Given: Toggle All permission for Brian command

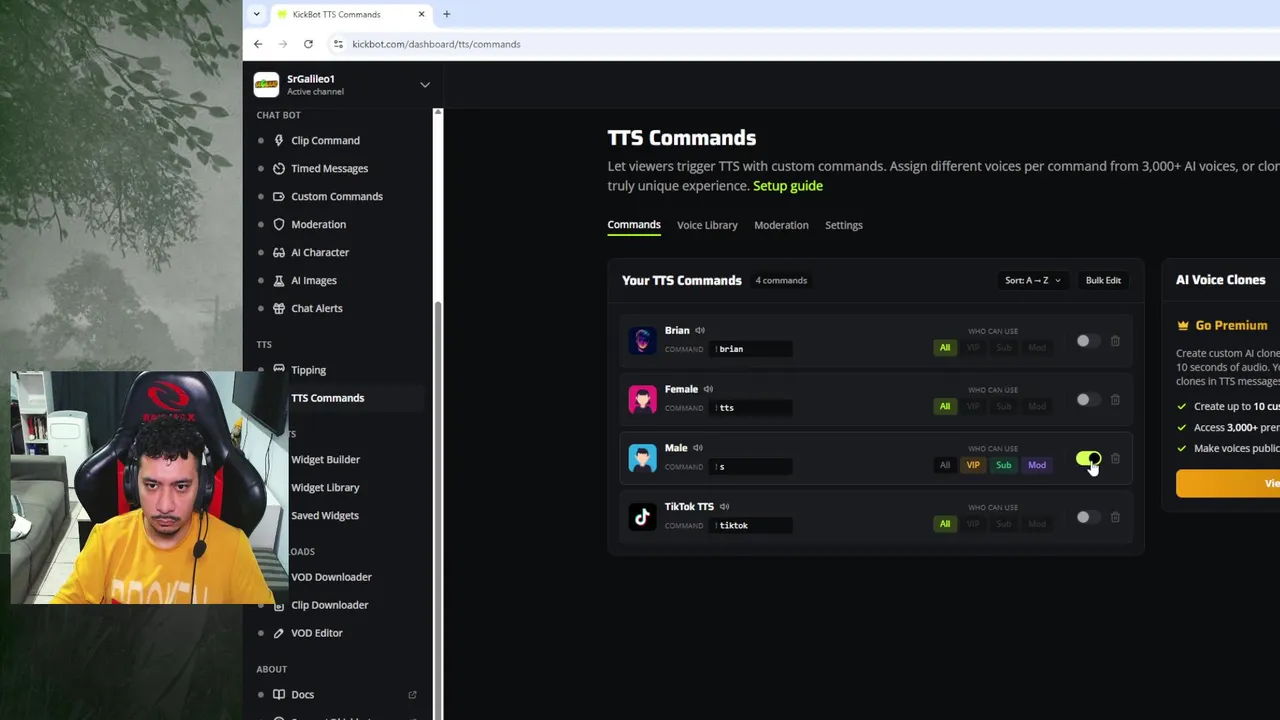Looking at the screenshot, I should click(944, 348).
